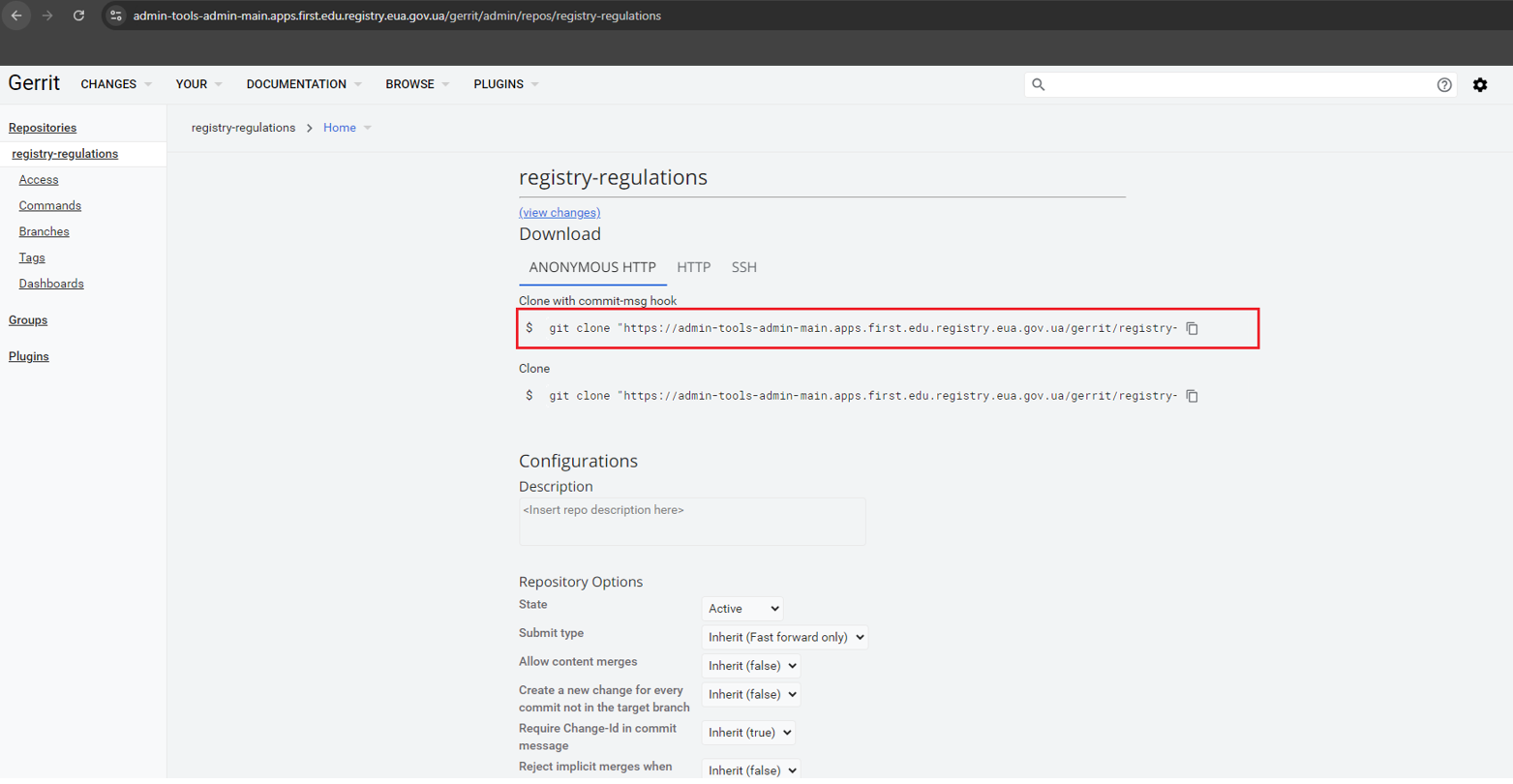Click the browser back arrow
This screenshot has height=784, width=1513.
(x=16, y=15)
